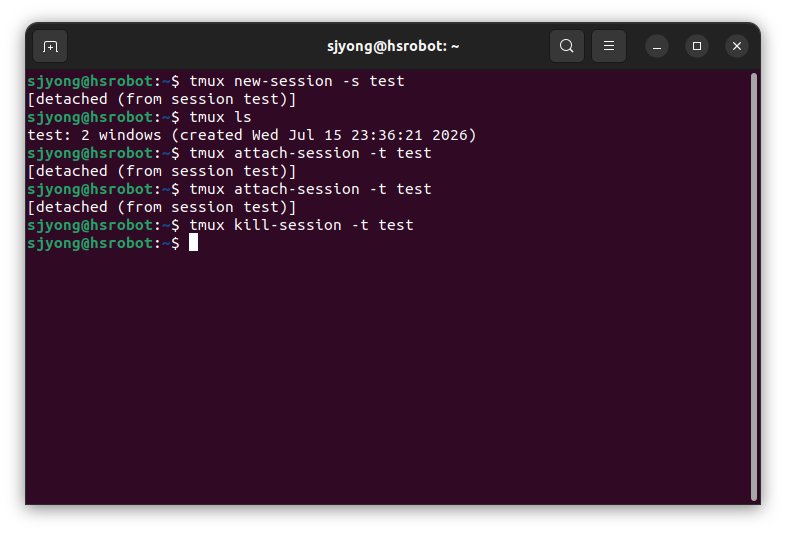This screenshot has height=533, width=786.
Task: Click the last empty prompt sjyong@hsrobot:~$
Action: click(104, 243)
